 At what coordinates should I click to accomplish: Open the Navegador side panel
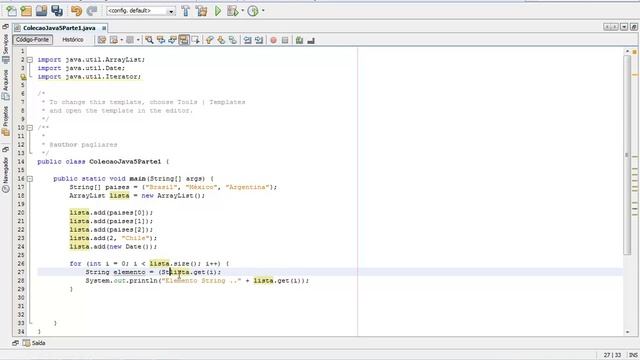pyautogui.click(x=5, y=175)
